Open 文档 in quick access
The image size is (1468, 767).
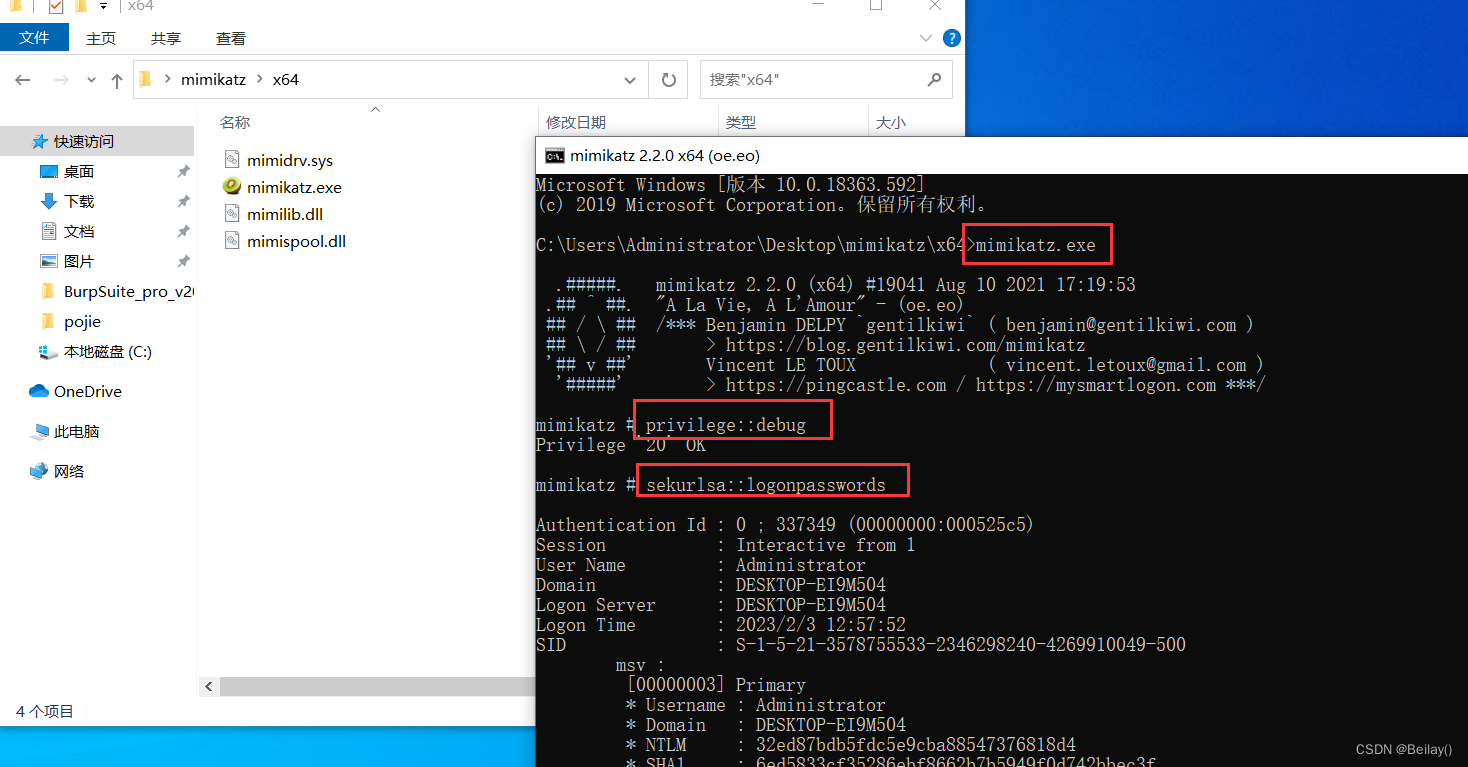tap(79, 231)
